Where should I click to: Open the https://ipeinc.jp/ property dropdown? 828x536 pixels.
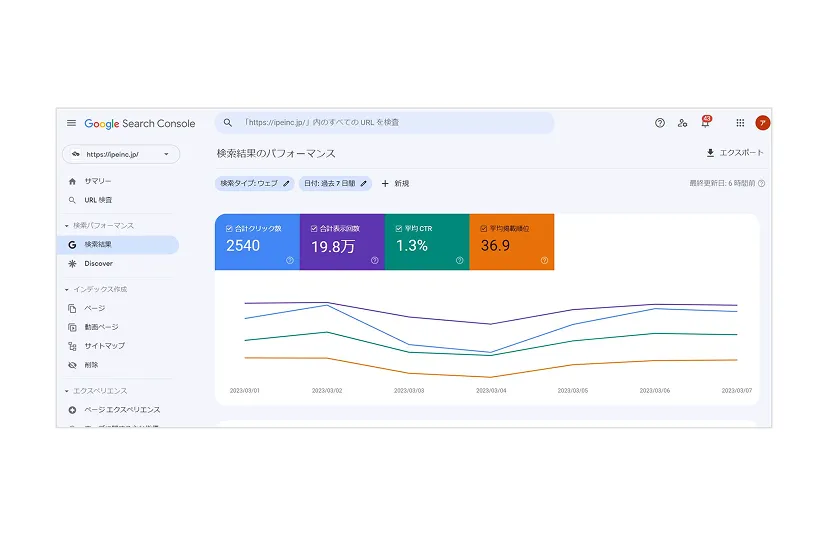click(x=121, y=154)
